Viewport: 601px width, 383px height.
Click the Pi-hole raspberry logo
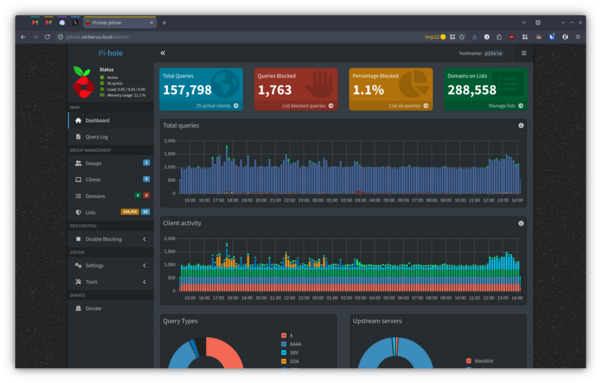click(x=83, y=82)
